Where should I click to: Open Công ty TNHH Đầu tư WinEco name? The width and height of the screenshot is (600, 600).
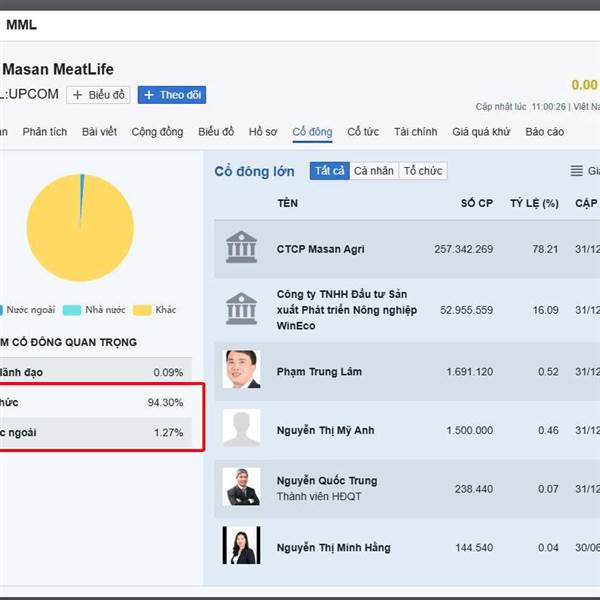tap(347, 310)
